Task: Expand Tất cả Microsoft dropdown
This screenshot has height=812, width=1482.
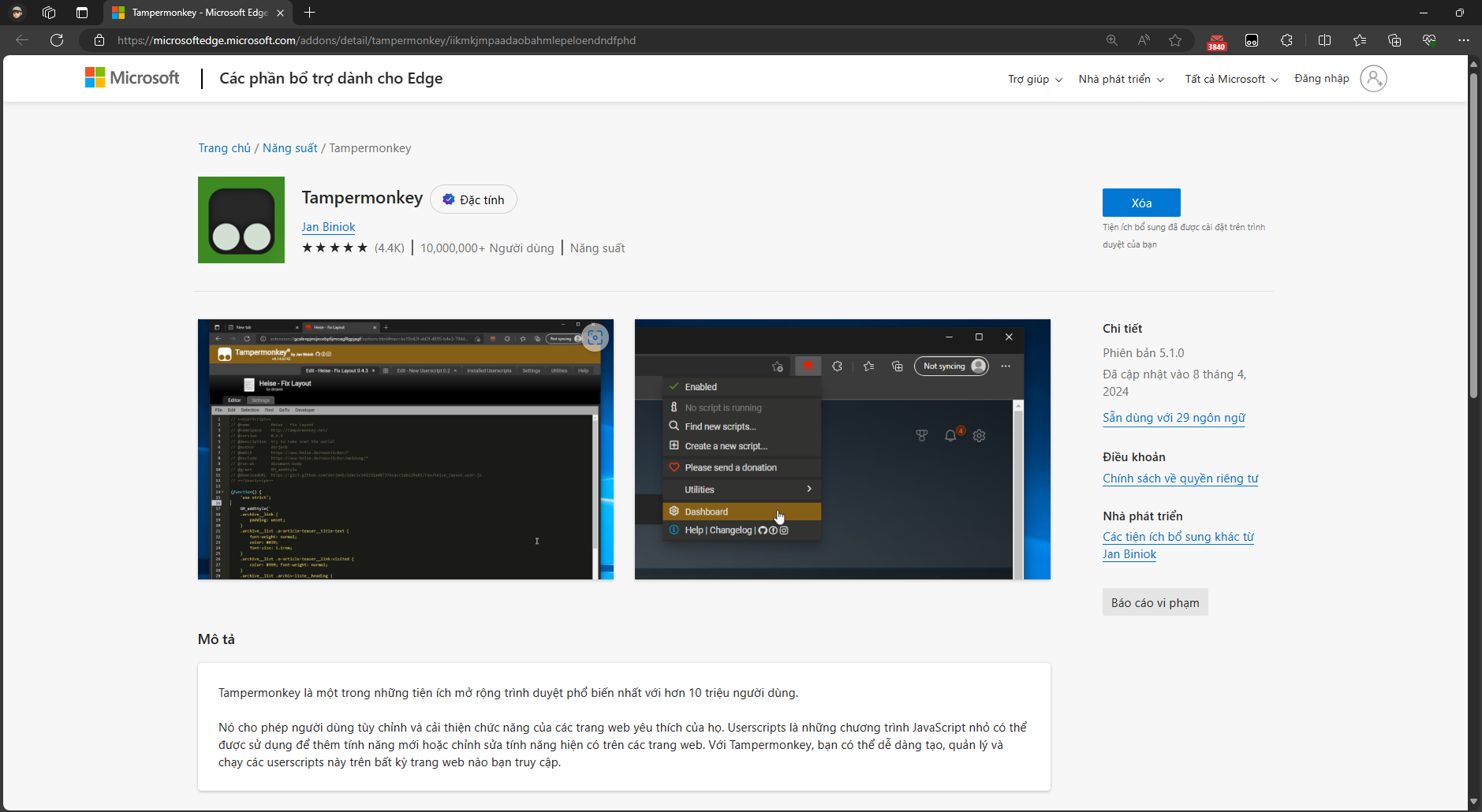Action: click(1231, 79)
